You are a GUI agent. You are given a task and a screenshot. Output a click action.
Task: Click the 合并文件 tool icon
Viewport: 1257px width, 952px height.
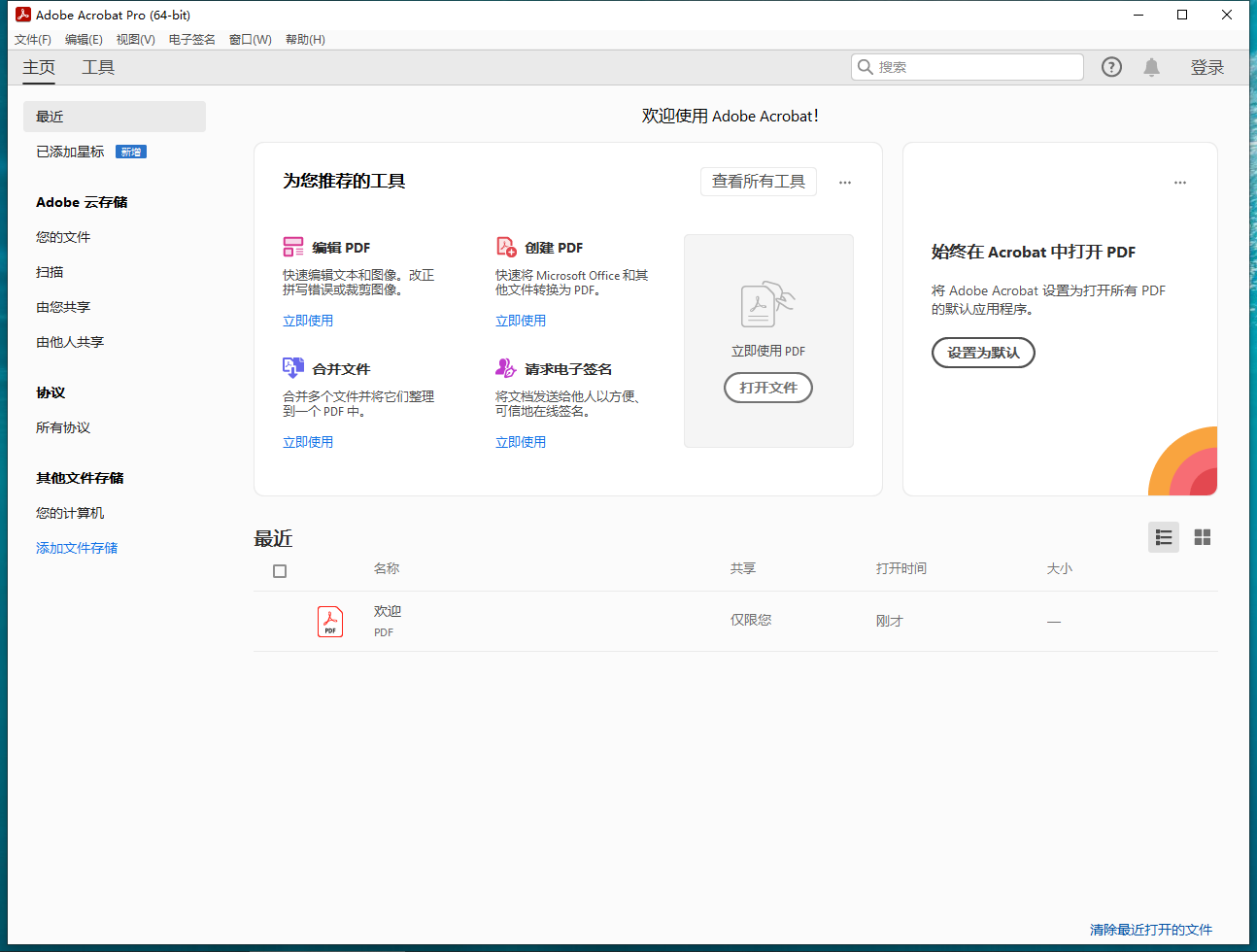click(292, 368)
